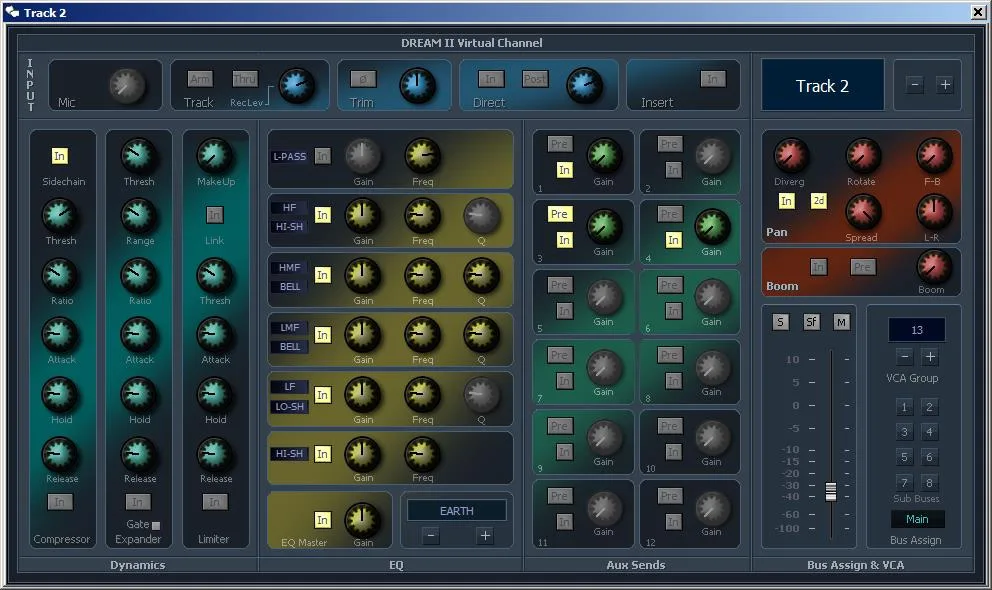
Task: Assign to Sub Bus 7
Action: pyautogui.click(x=904, y=482)
